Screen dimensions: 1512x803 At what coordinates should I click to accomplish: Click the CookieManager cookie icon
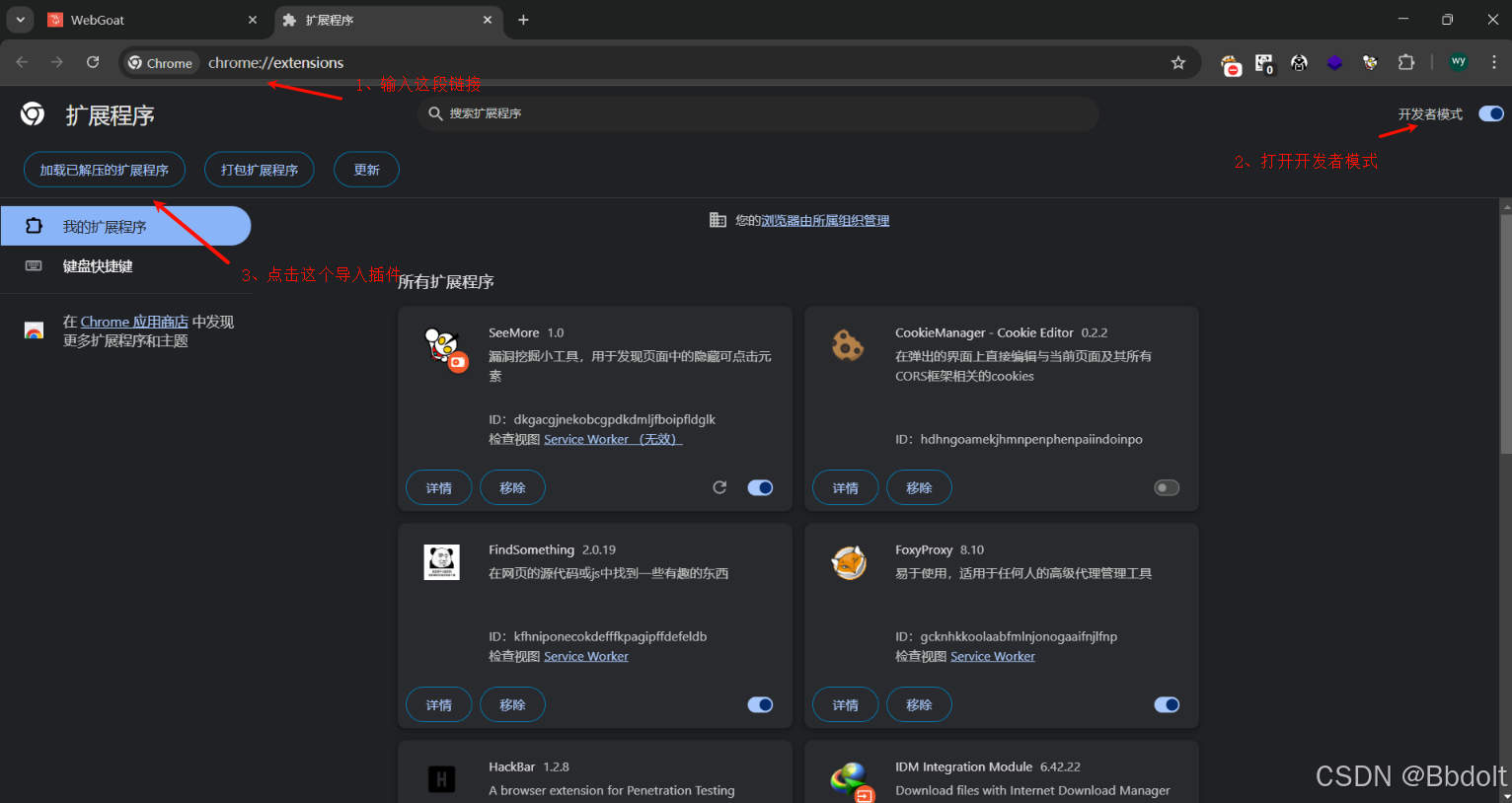pyautogui.click(x=848, y=344)
